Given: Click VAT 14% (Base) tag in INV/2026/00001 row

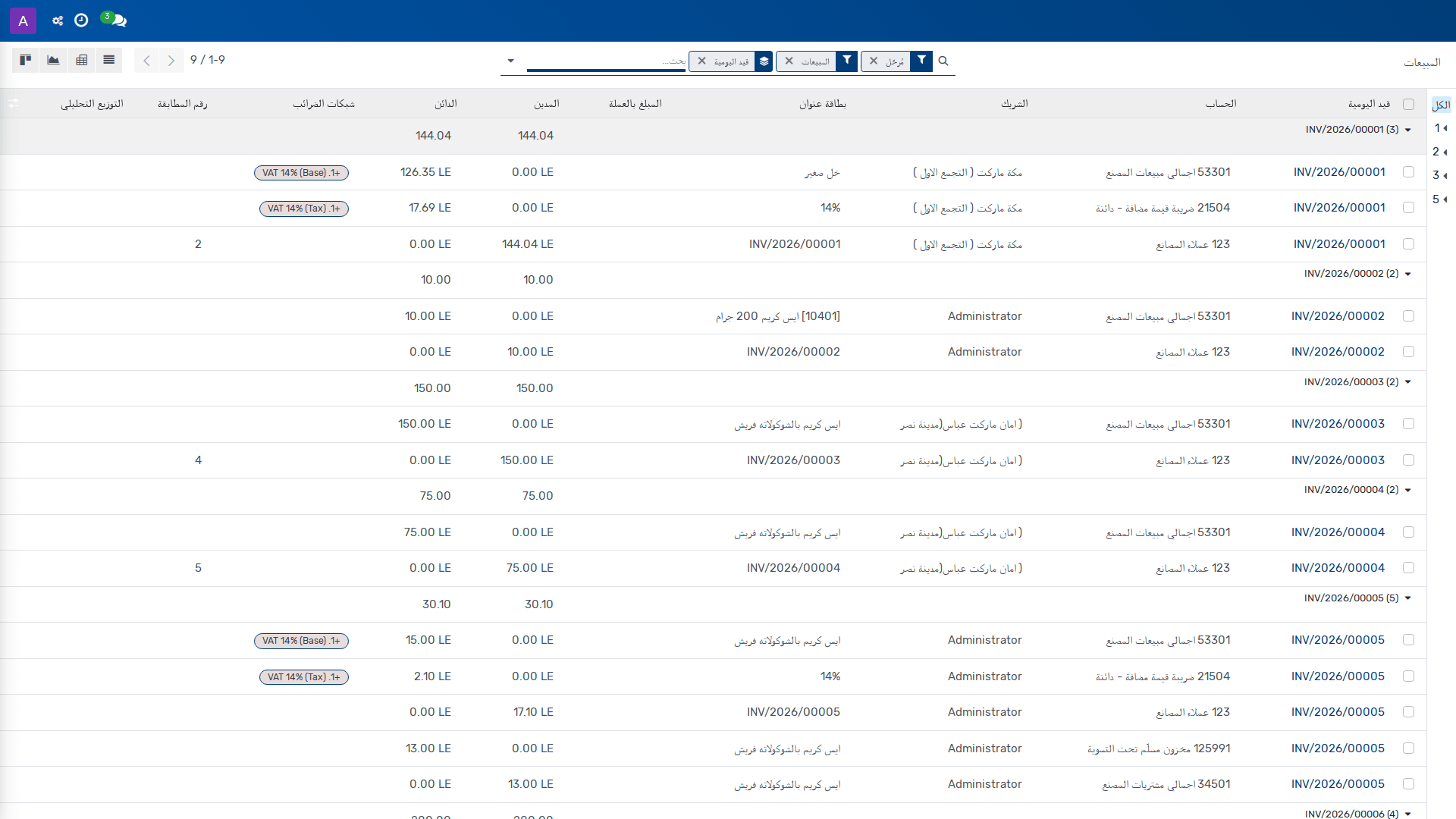Looking at the screenshot, I should [x=302, y=173].
